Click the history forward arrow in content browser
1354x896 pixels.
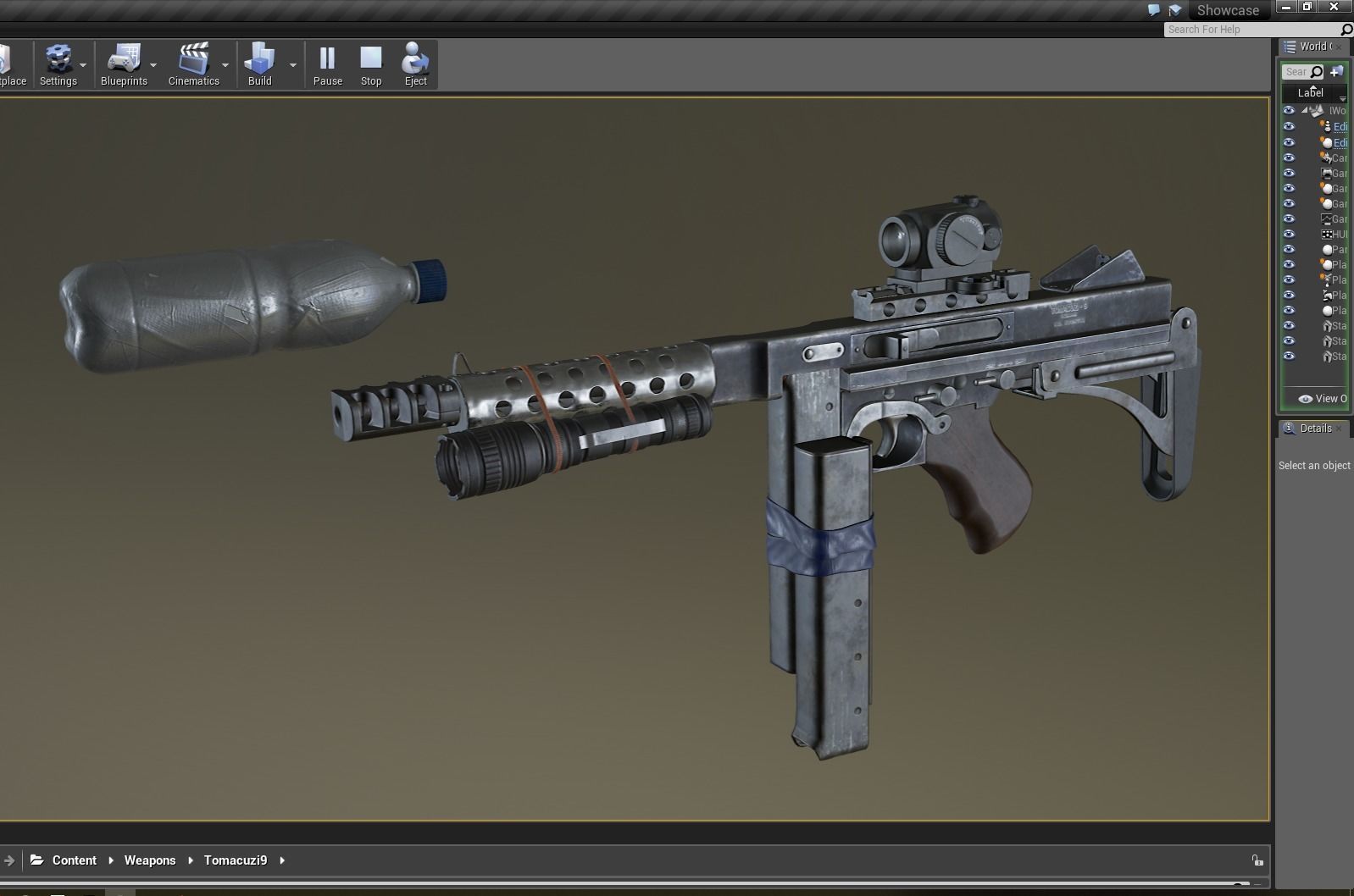(x=9, y=860)
